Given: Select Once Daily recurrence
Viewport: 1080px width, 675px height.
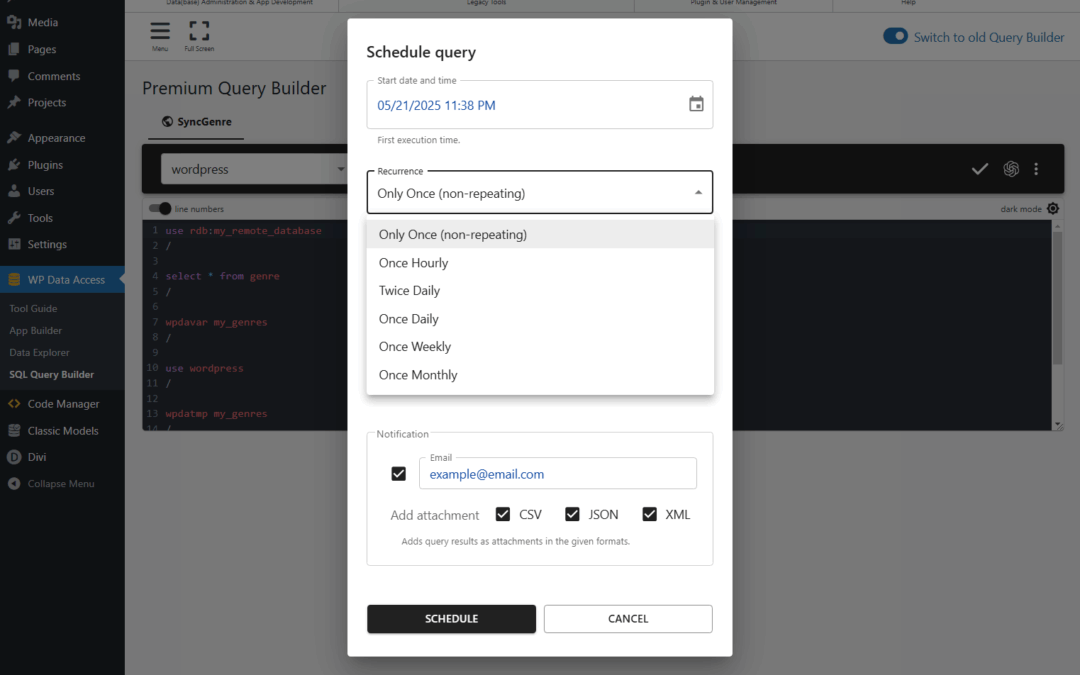Looking at the screenshot, I should (540, 319).
